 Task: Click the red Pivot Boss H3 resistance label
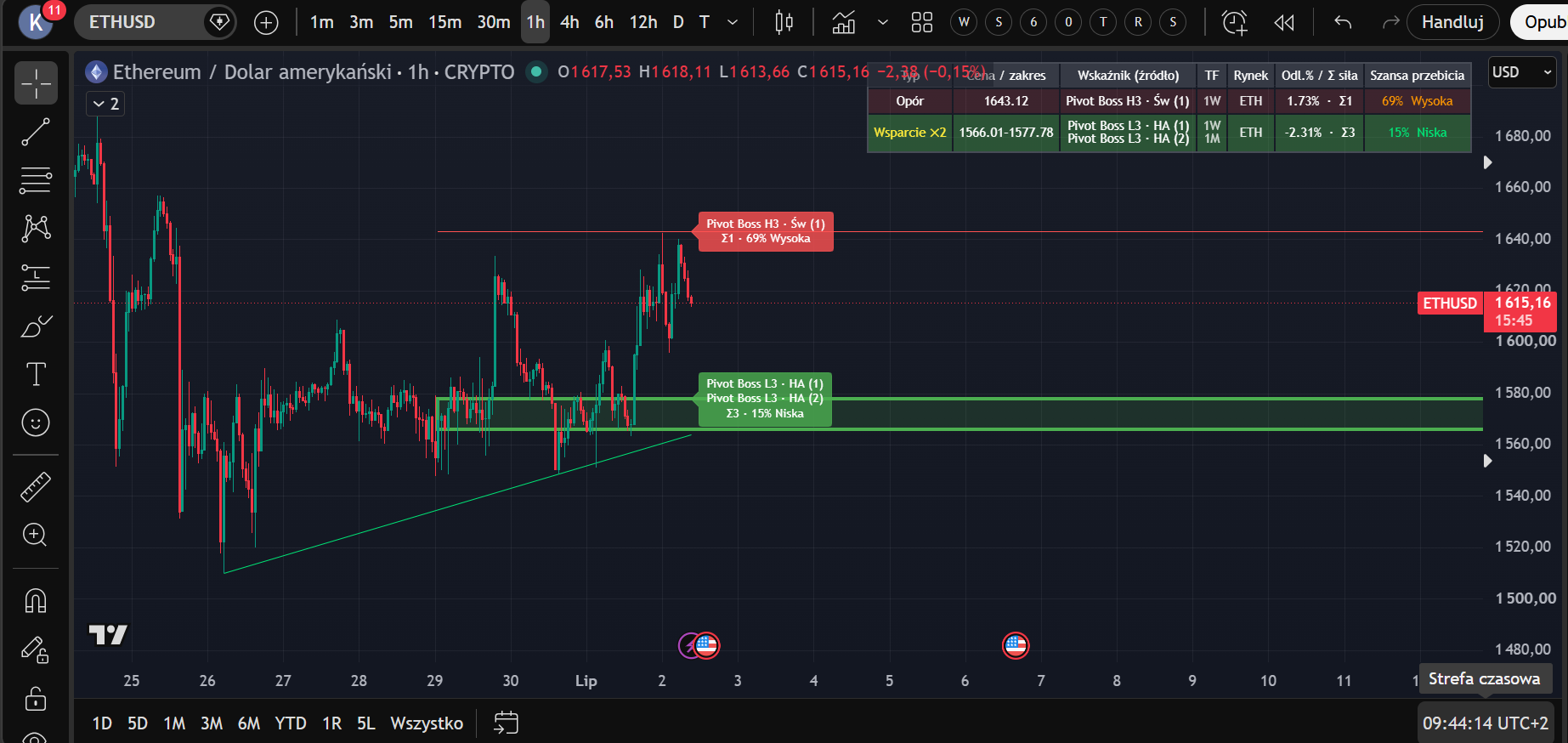(x=765, y=231)
